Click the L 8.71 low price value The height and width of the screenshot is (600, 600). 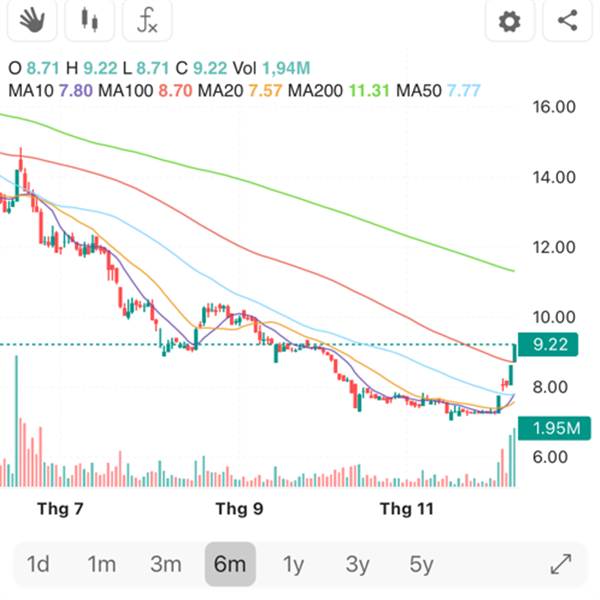click(x=146, y=68)
